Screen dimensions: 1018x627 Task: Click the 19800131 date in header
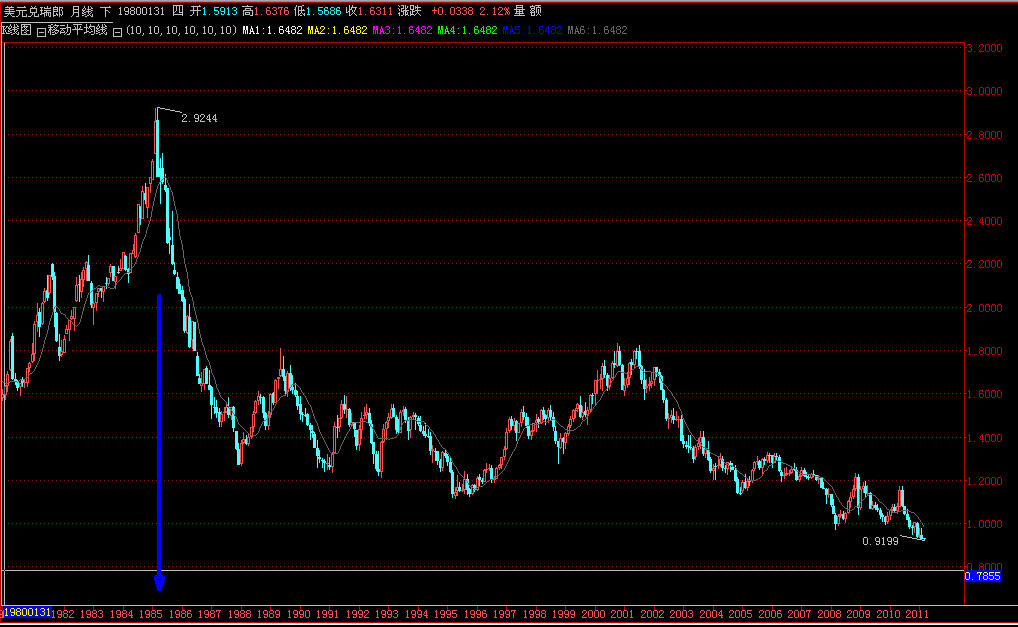141,12
